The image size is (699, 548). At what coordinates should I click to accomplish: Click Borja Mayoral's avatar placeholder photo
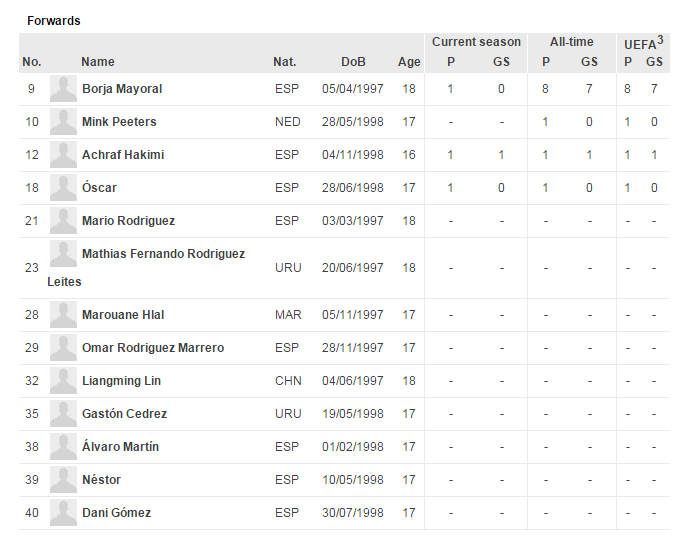(x=63, y=89)
